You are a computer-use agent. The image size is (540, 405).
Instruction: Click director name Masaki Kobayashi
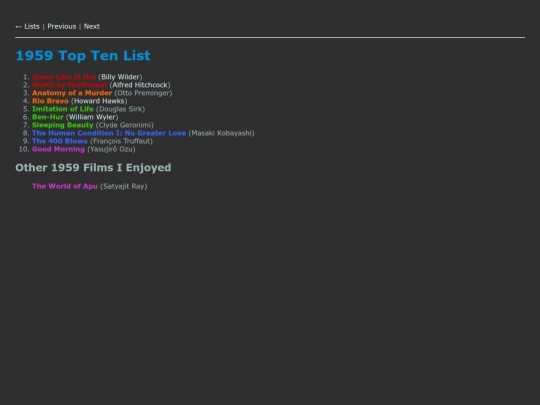[221, 133]
